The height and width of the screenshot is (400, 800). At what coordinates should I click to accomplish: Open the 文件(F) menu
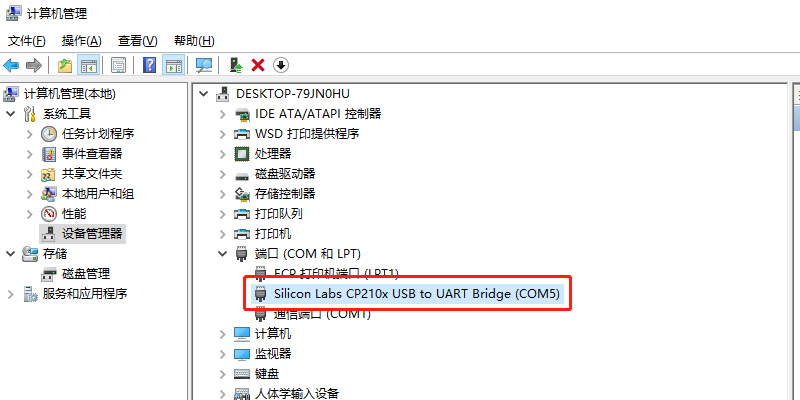click(27, 41)
